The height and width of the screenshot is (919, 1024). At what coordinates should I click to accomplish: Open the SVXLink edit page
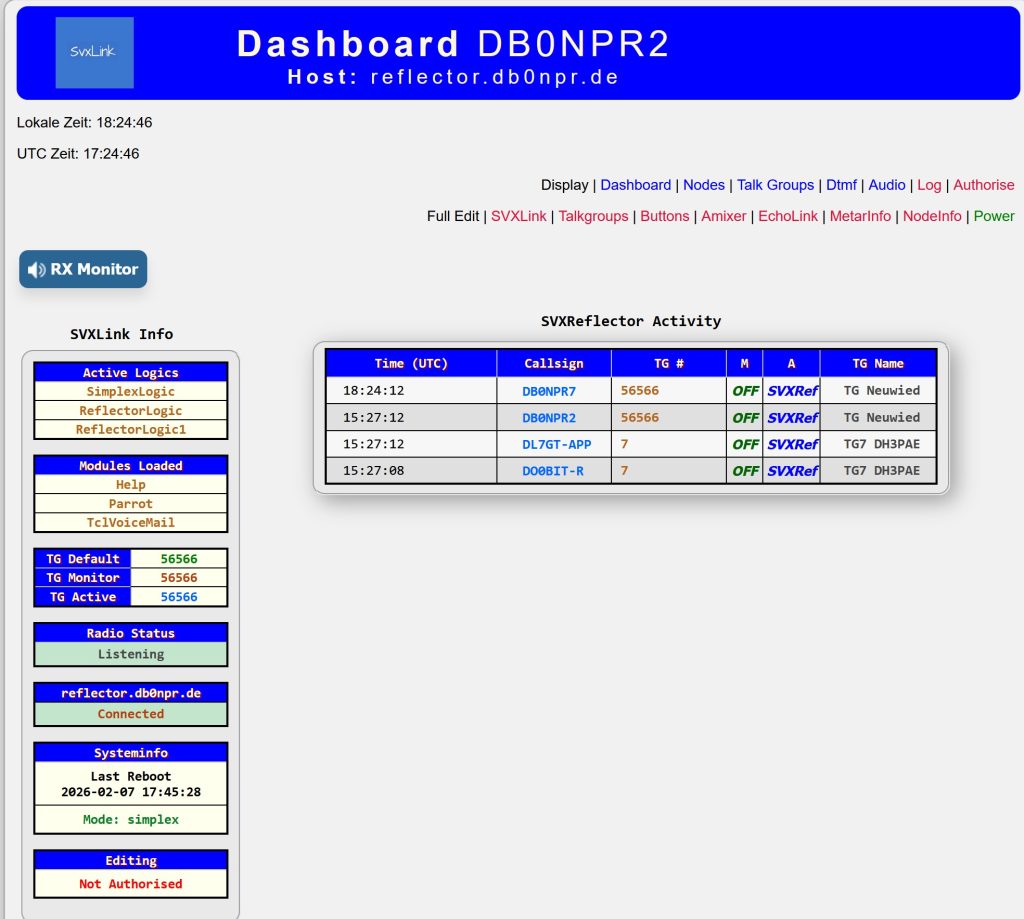pyautogui.click(x=519, y=215)
